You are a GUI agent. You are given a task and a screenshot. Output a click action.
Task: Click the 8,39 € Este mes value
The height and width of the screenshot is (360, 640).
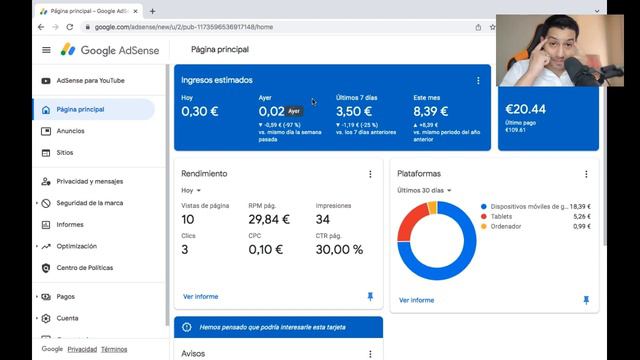431,111
